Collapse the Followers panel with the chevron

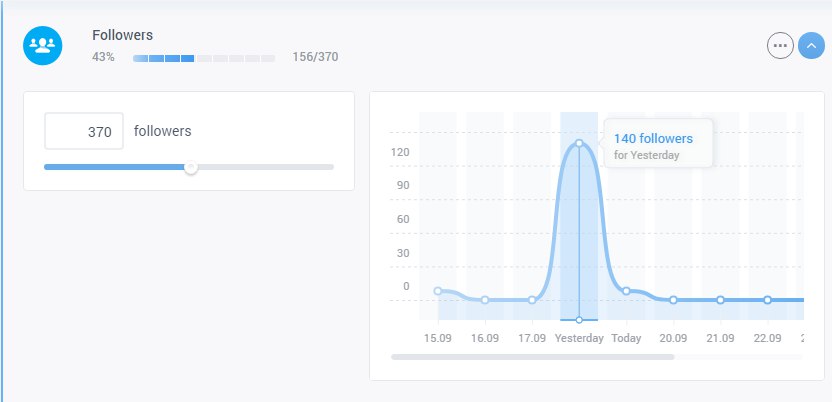(x=811, y=46)
